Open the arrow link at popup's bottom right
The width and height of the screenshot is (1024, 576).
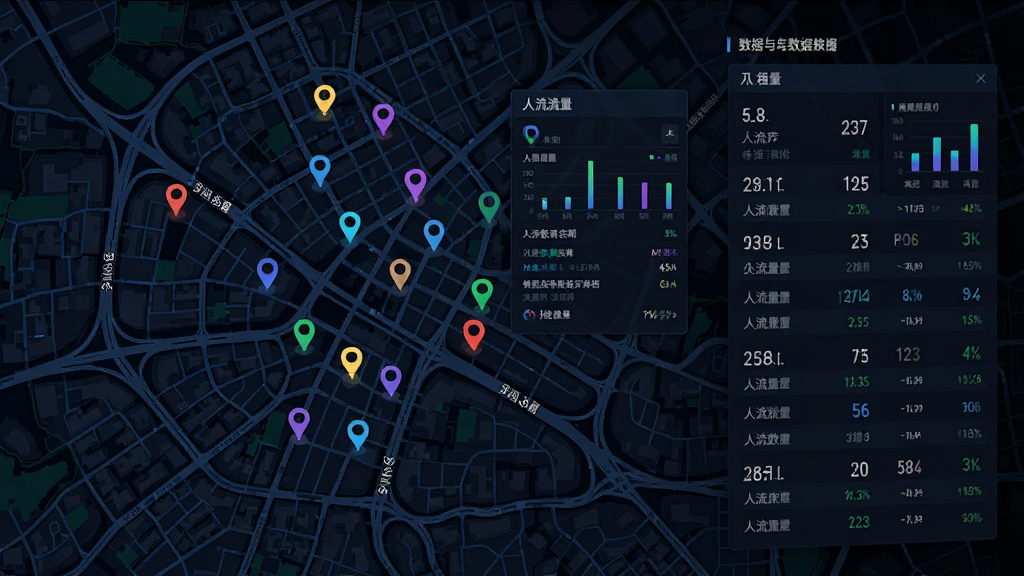click(x=660, y=315)
